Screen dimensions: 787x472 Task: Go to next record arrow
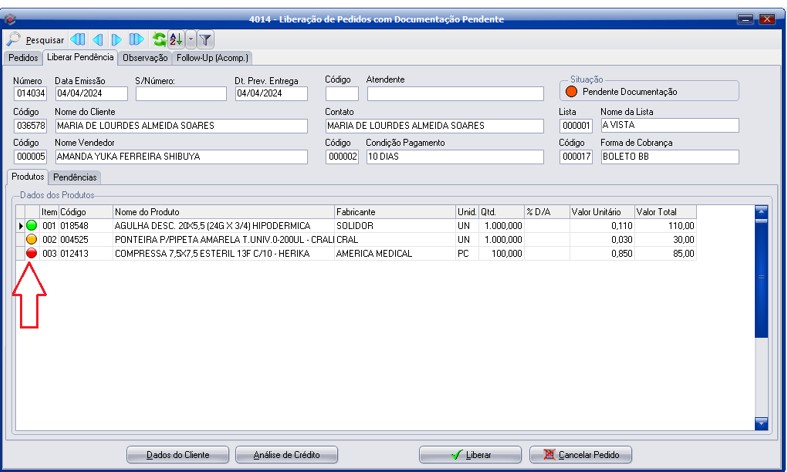117,40
